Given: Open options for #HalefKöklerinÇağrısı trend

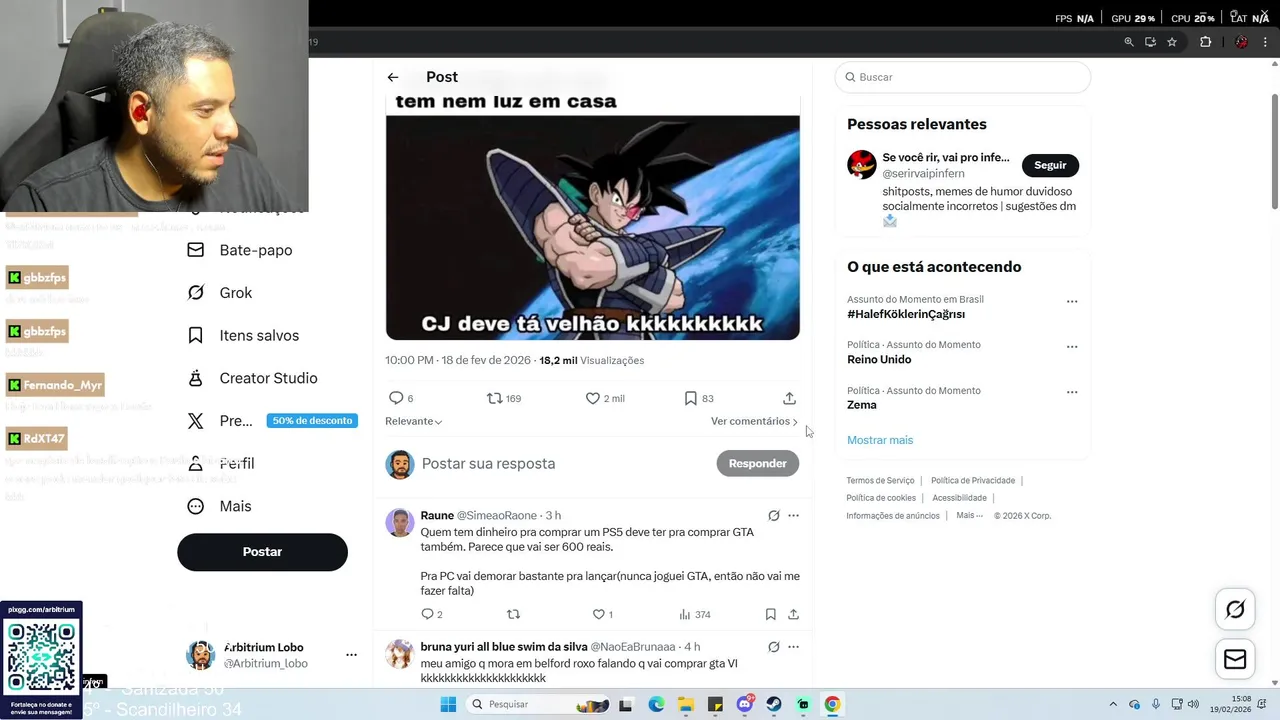Looking at the screenshot, I should [x=1072, y=301].
